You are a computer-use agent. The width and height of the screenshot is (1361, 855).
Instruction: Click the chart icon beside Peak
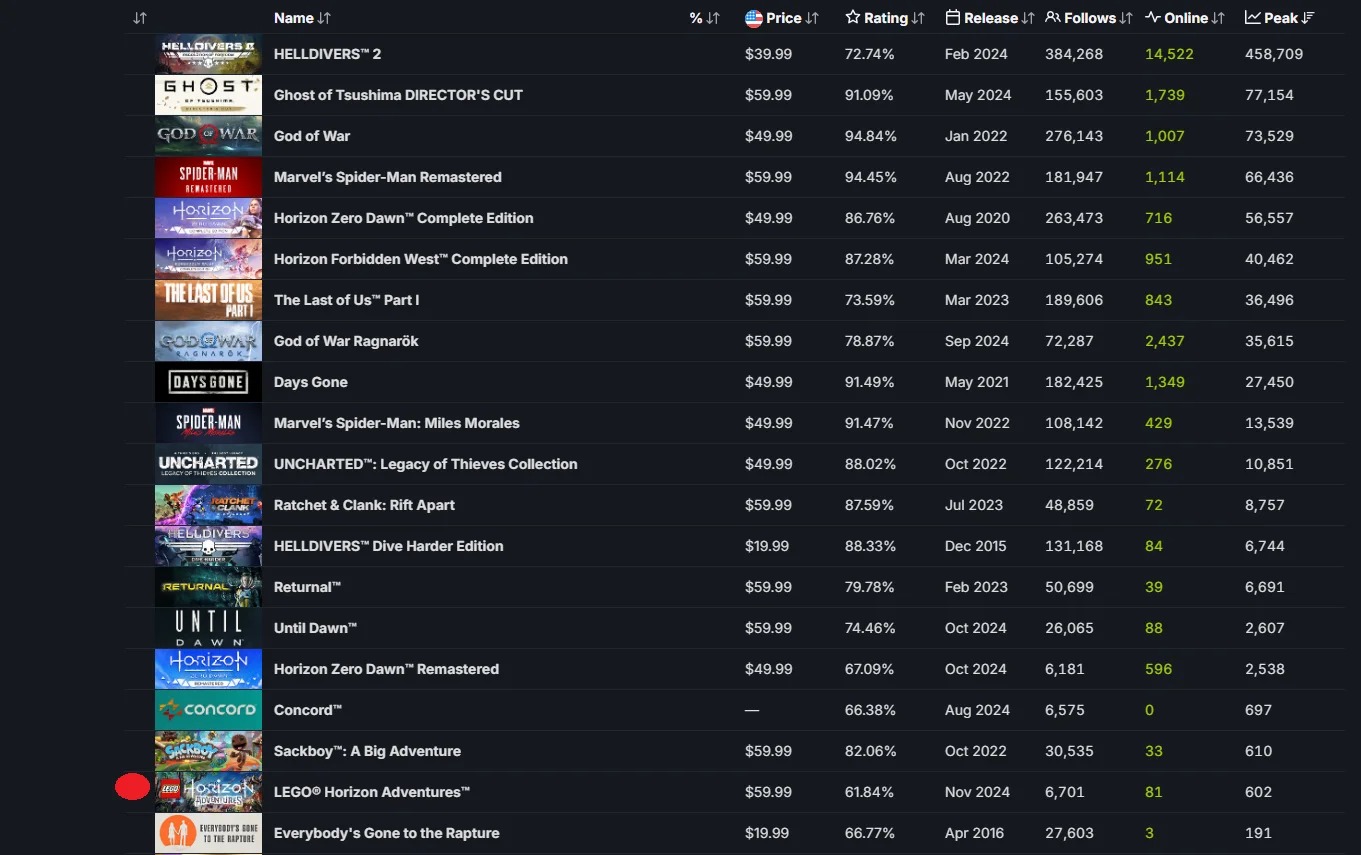point(1253,18)
